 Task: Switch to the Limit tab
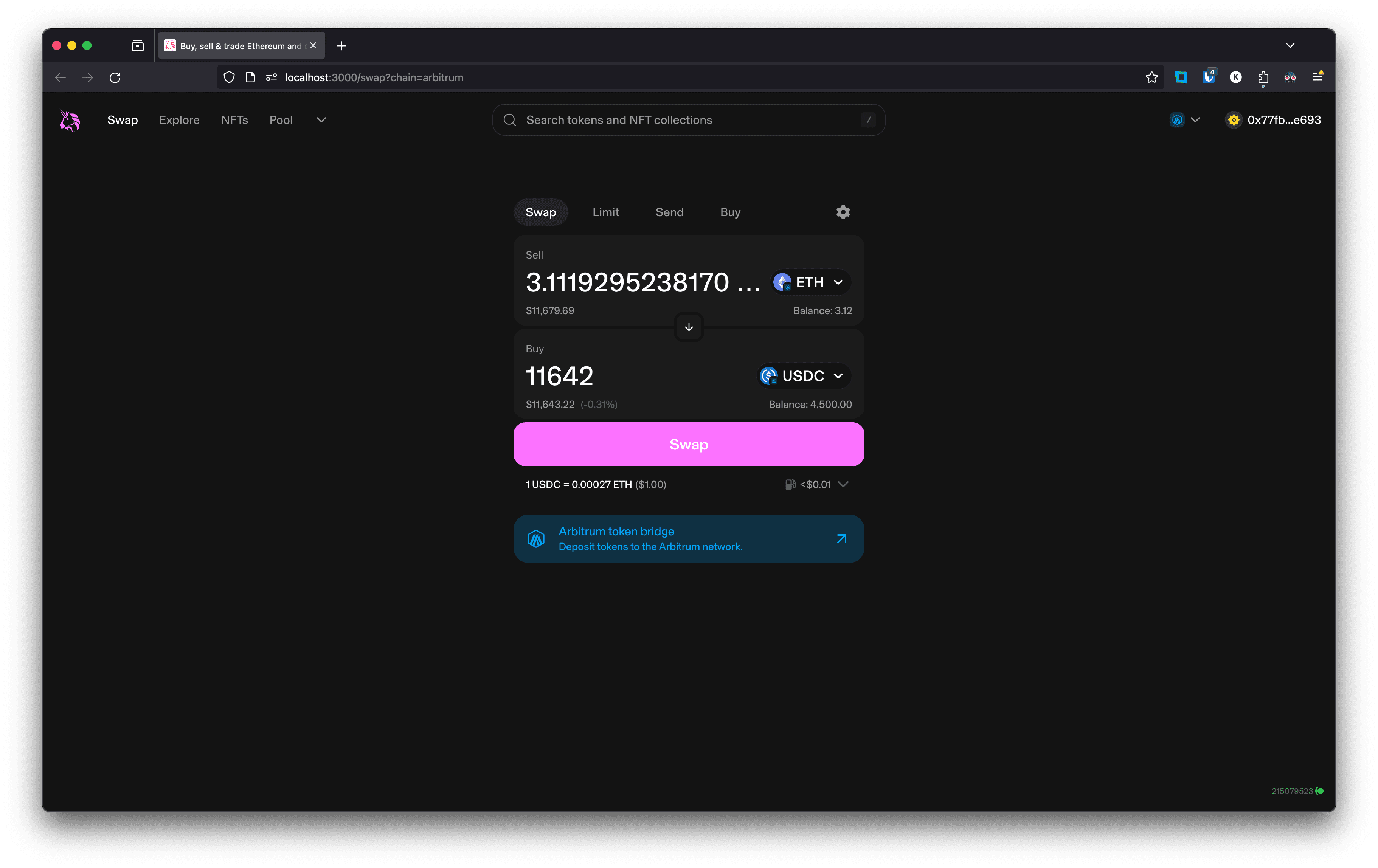click(605, 212)
